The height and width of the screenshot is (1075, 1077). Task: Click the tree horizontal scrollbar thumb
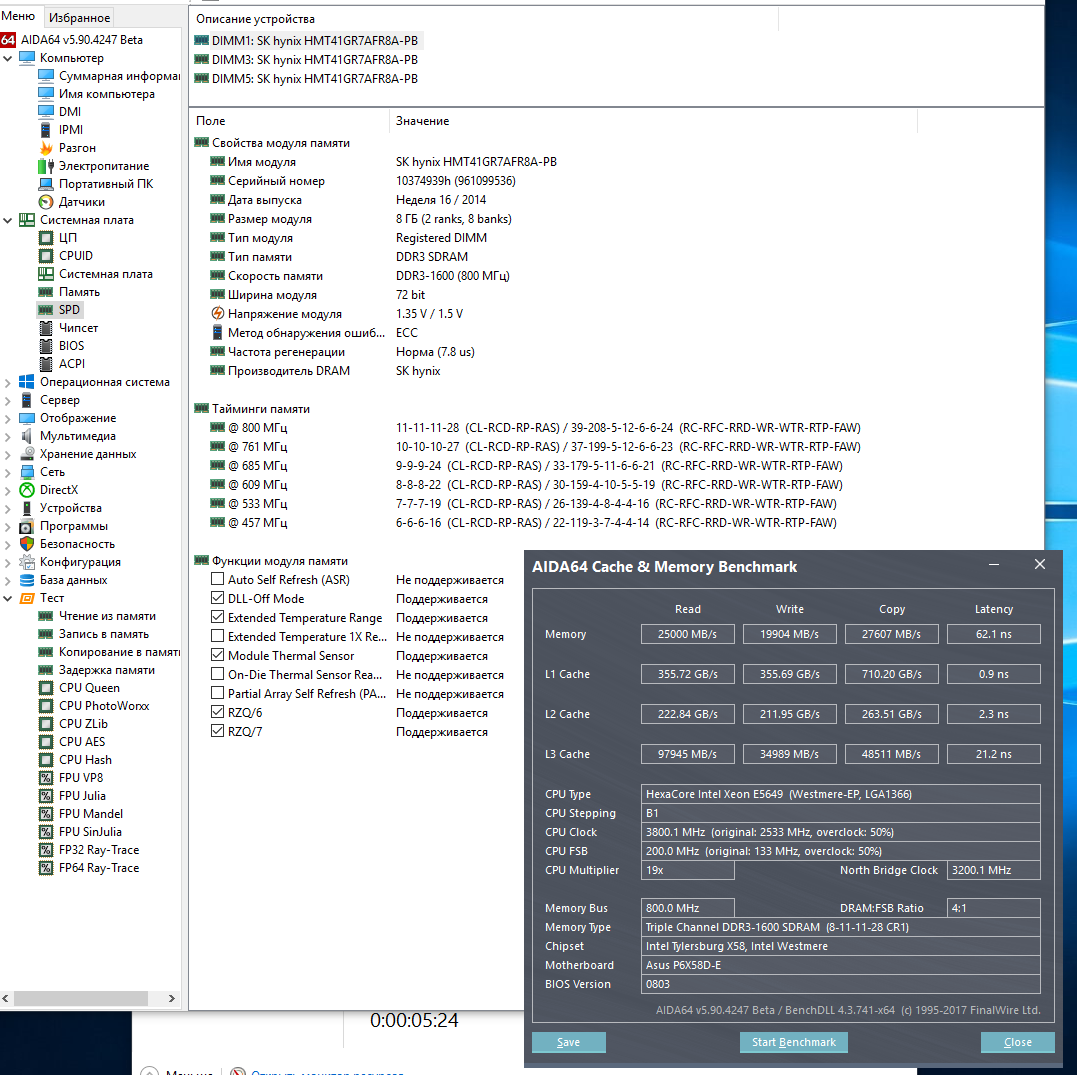pyautogui.click(x=81, y=998)
